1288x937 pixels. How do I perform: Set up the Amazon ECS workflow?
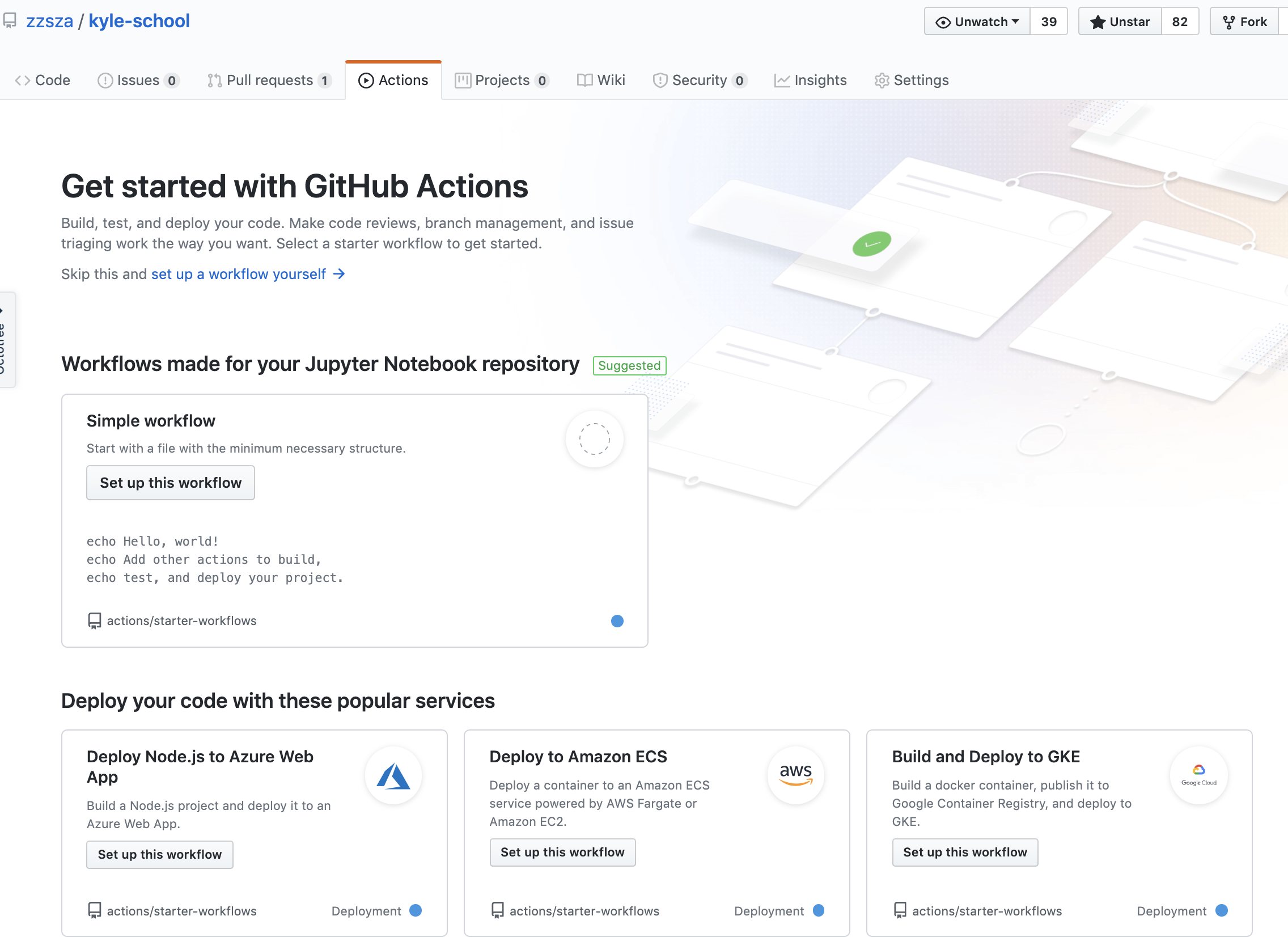click(562, 852)
